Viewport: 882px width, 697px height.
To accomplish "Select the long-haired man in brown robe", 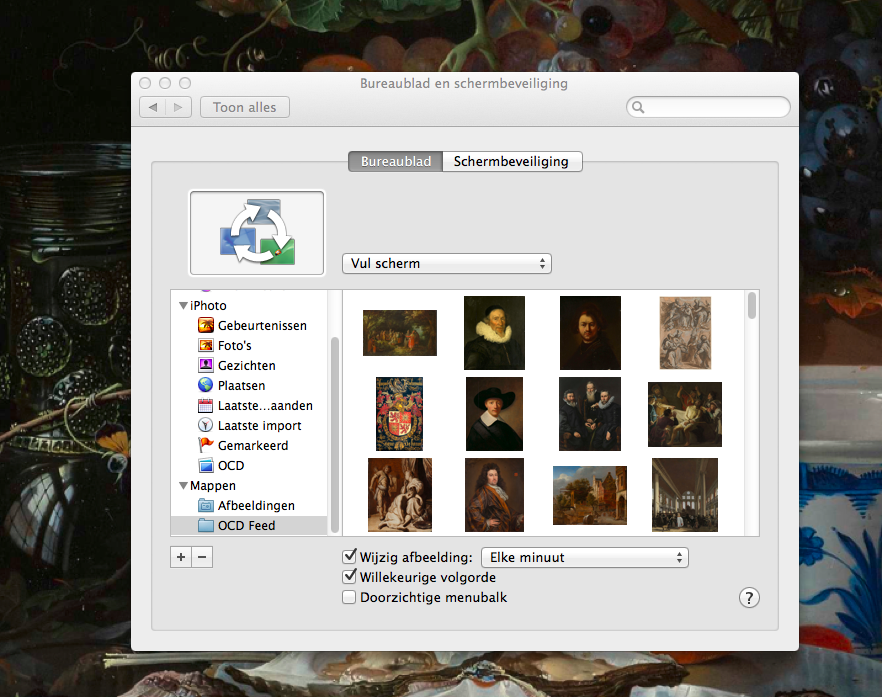I will point(494,494).
